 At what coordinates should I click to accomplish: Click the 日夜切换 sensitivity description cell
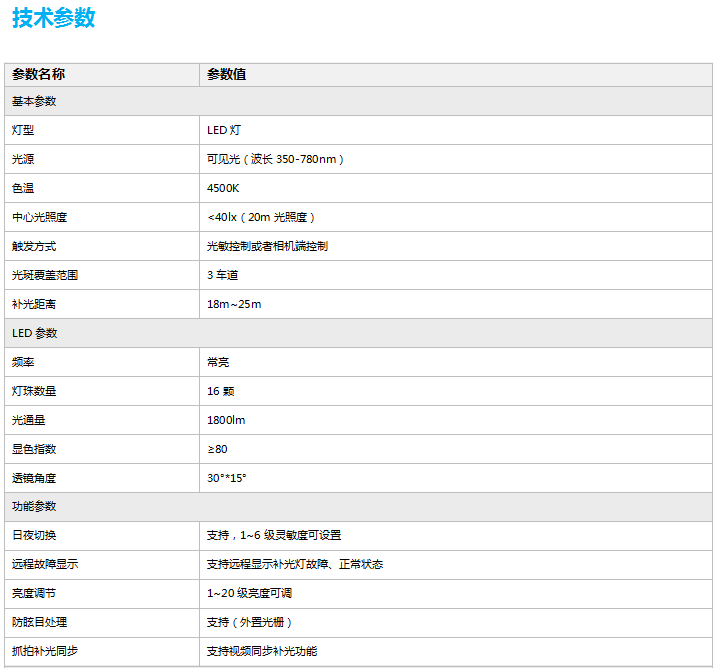(274, 536)
